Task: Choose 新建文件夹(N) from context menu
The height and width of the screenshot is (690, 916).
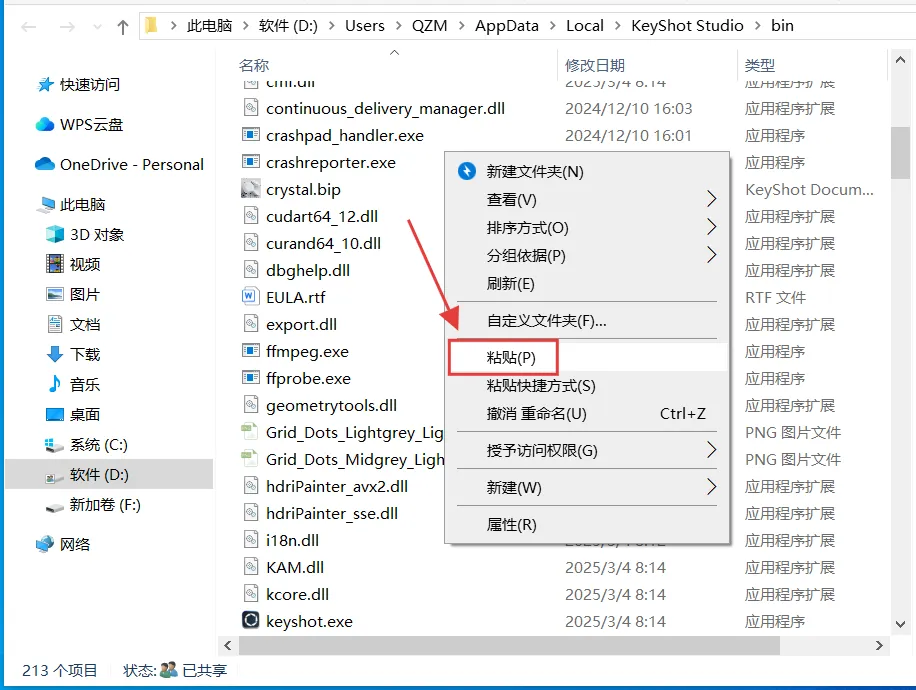Action: click(587, 171)
